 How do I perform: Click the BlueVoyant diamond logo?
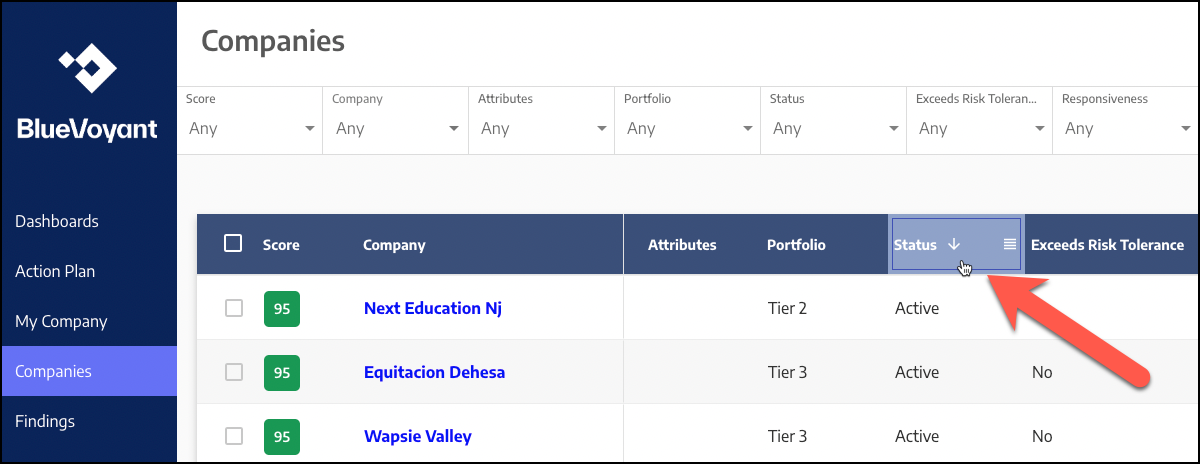click(x=87, y=68)
